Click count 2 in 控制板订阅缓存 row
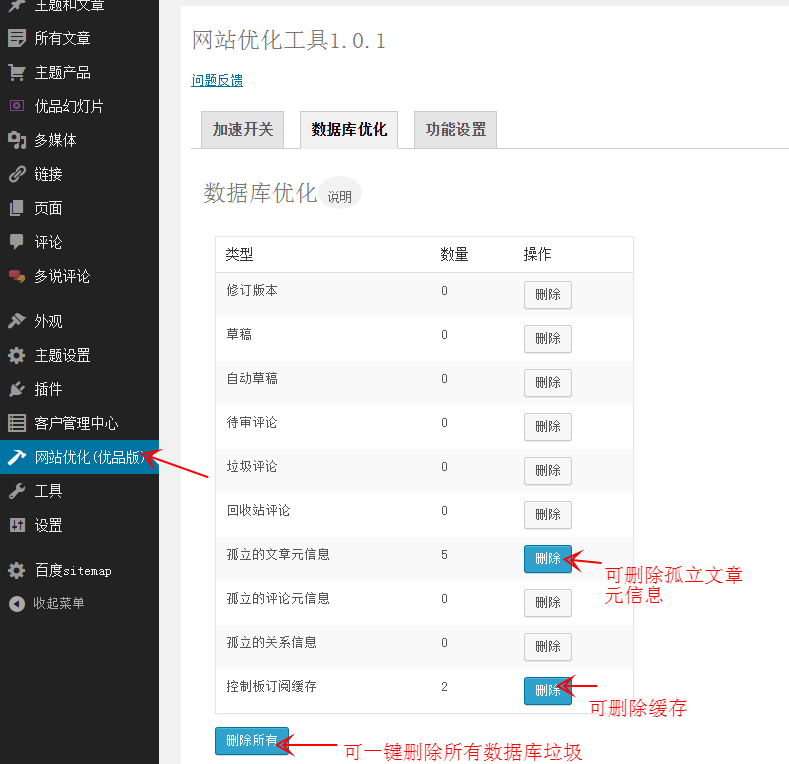Viewport: 789px width, 764px height. pyautogui.click(x=444, y=686)
